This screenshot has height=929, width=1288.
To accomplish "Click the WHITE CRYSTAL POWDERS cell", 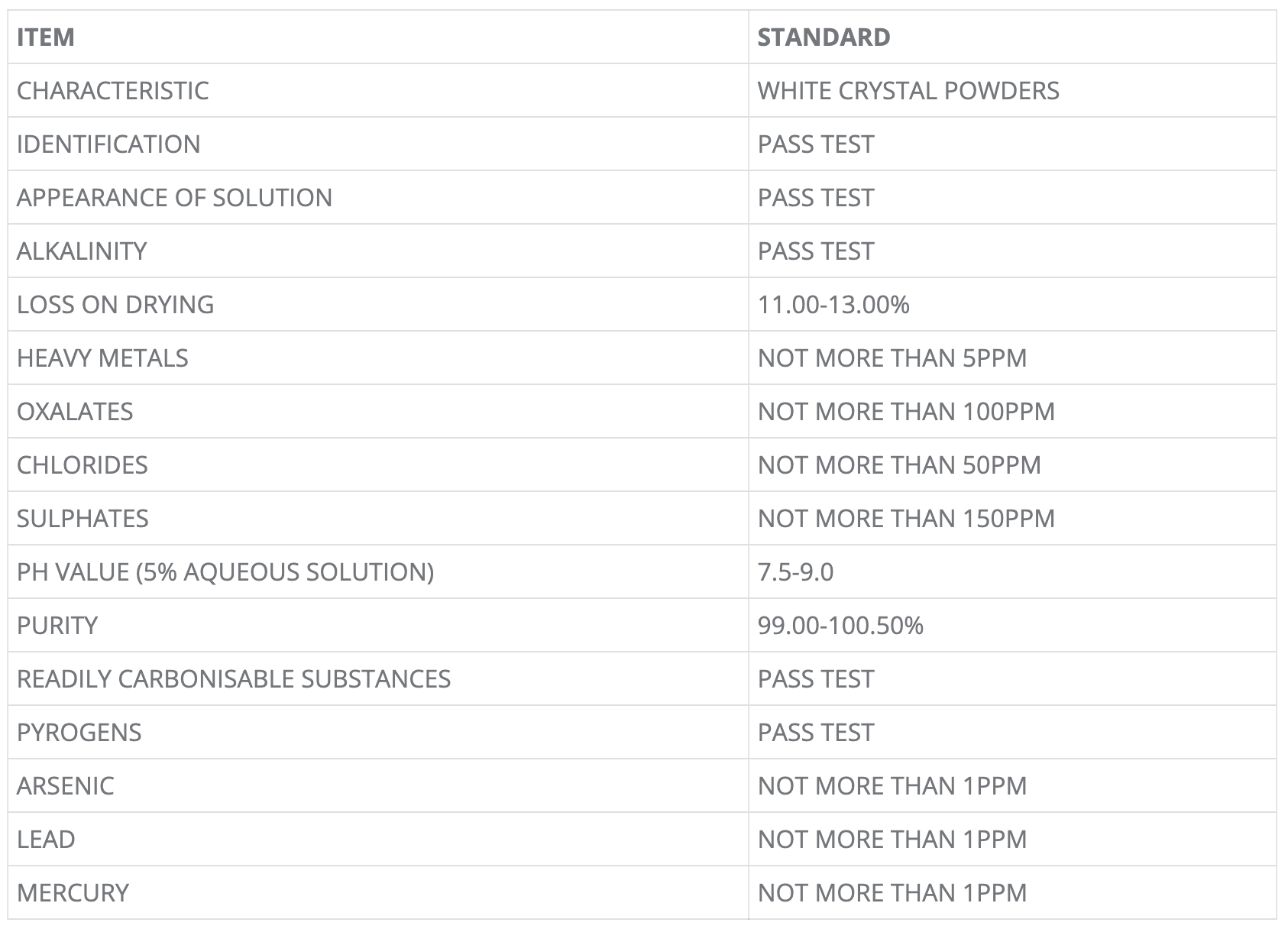I will (x=908, y=91).
